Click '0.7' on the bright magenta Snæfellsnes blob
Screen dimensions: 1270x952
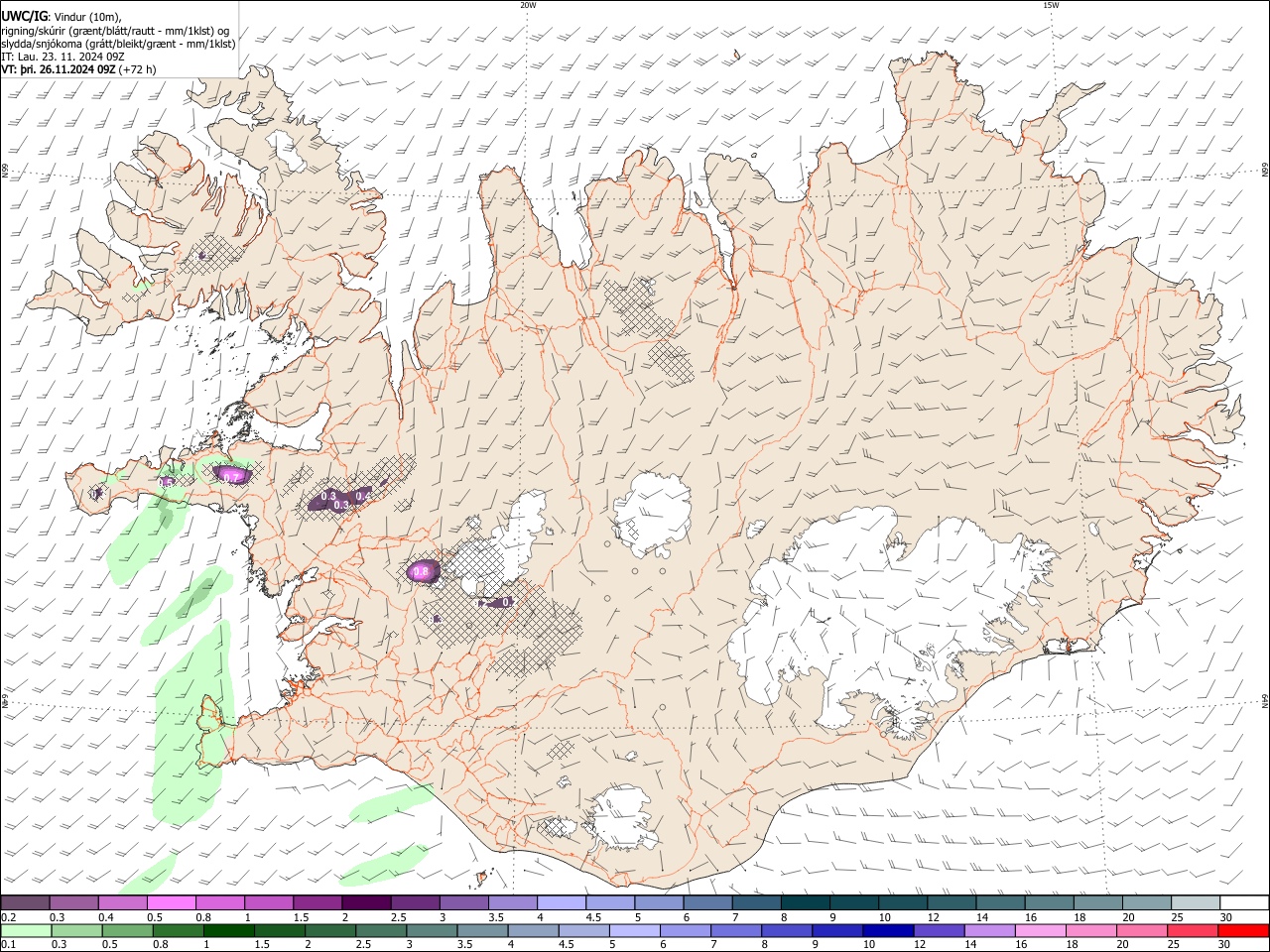[x=231, y=478]
